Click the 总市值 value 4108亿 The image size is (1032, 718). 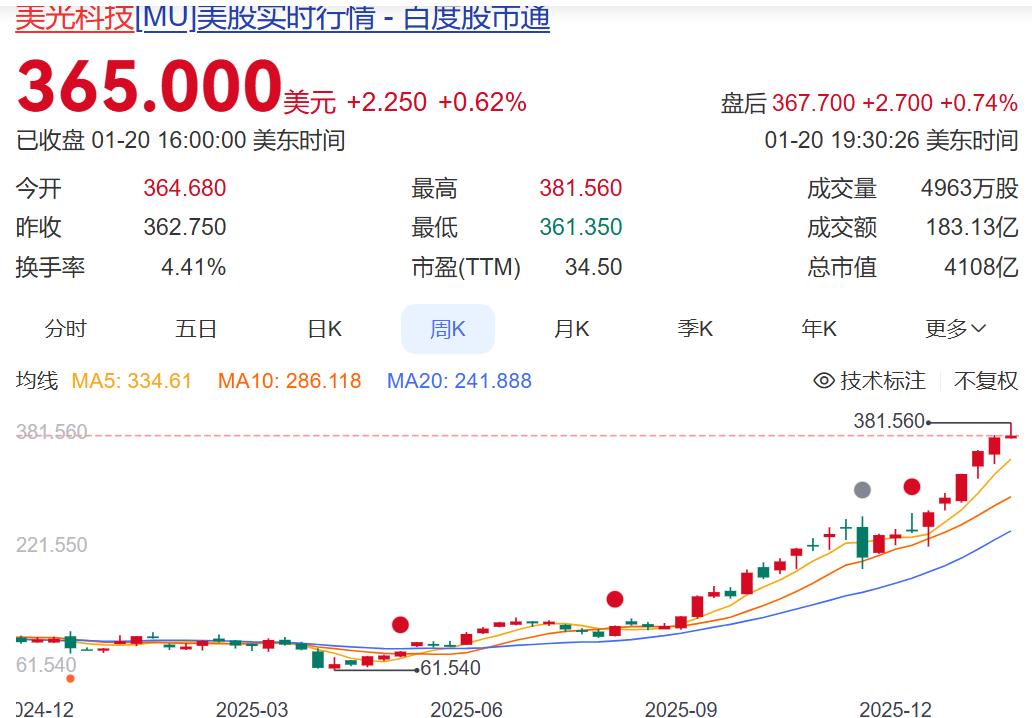(x=981, y=267)
